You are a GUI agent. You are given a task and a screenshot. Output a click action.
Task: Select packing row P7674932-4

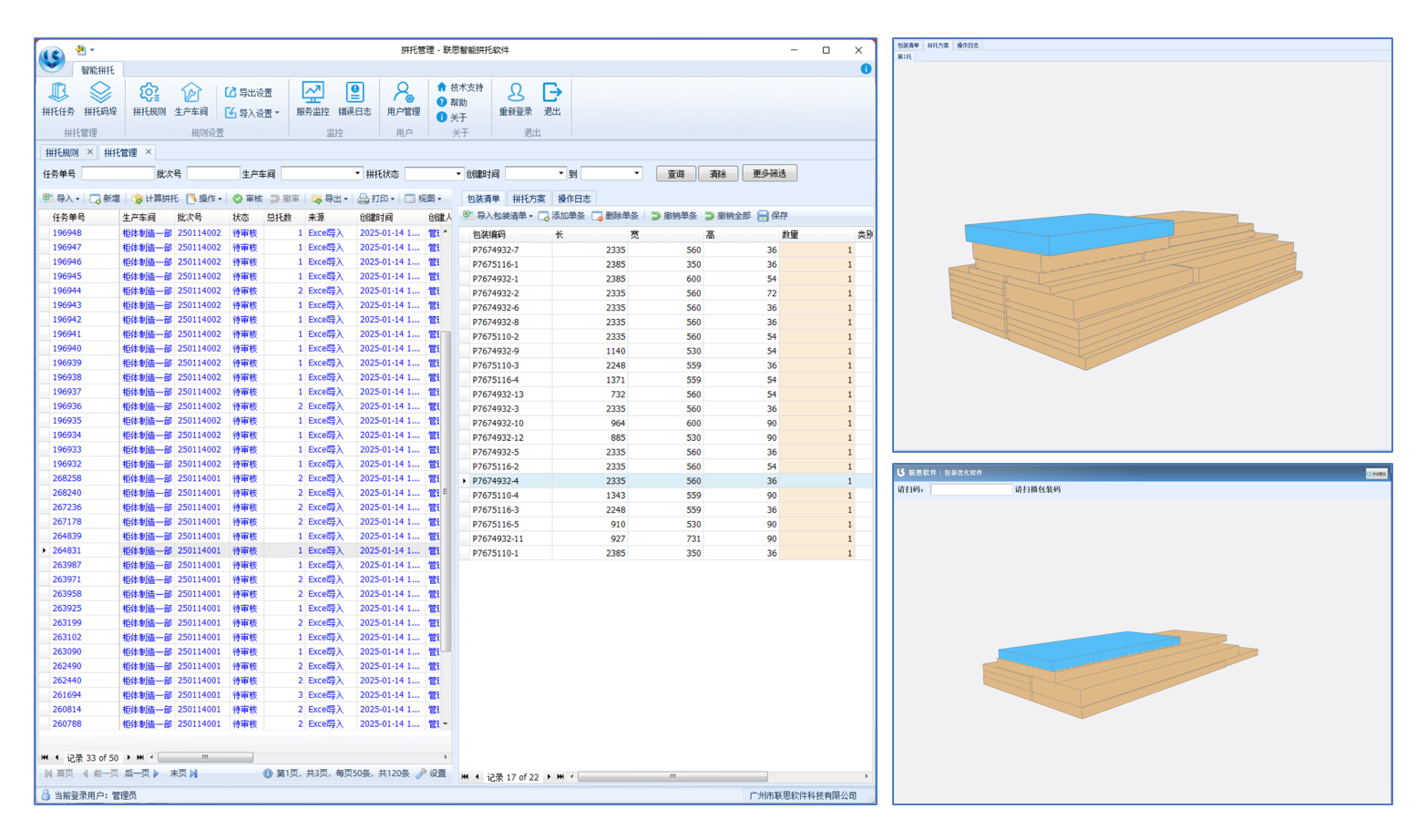666,481
